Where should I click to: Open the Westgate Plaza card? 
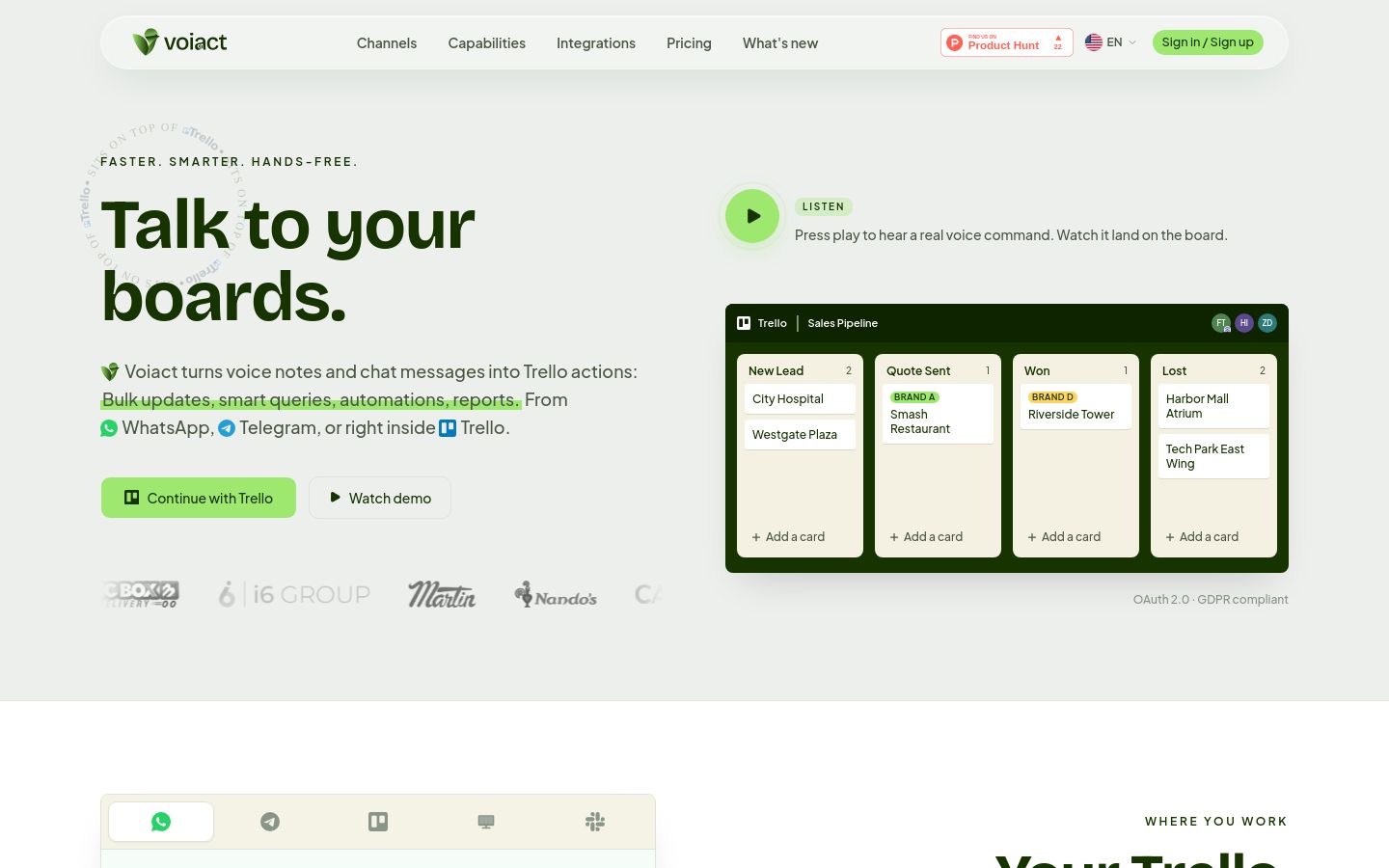[x=800, y=435]
